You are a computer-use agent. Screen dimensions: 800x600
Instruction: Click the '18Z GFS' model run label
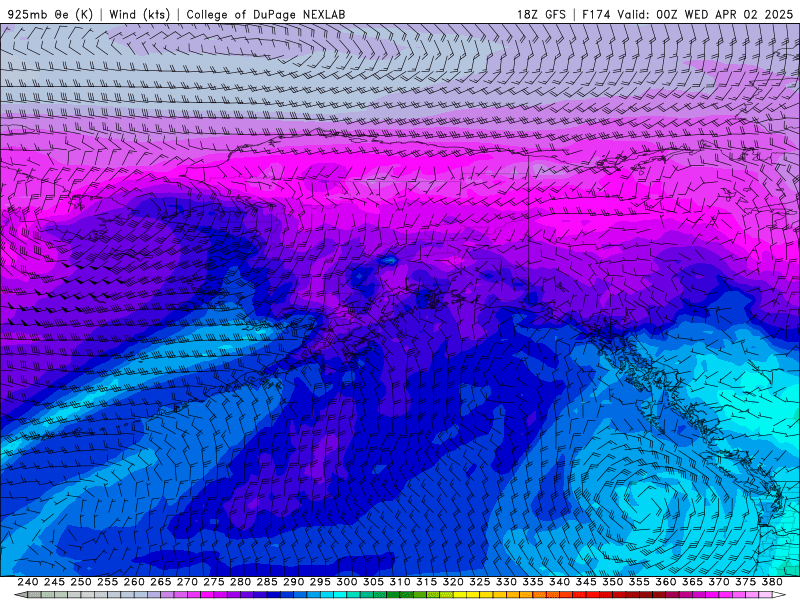pyautogui.click(x=541, y=14)
